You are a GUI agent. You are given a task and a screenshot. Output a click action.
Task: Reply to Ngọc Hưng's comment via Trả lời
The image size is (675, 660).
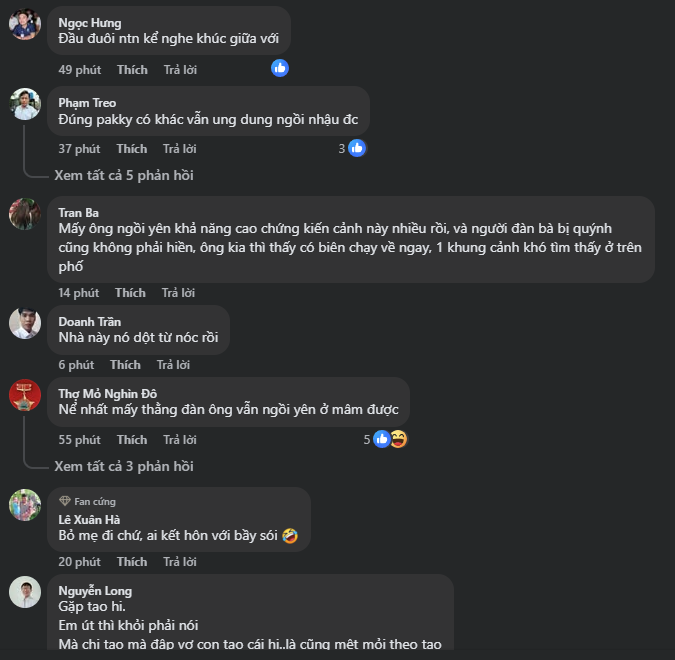click(180, 69)
